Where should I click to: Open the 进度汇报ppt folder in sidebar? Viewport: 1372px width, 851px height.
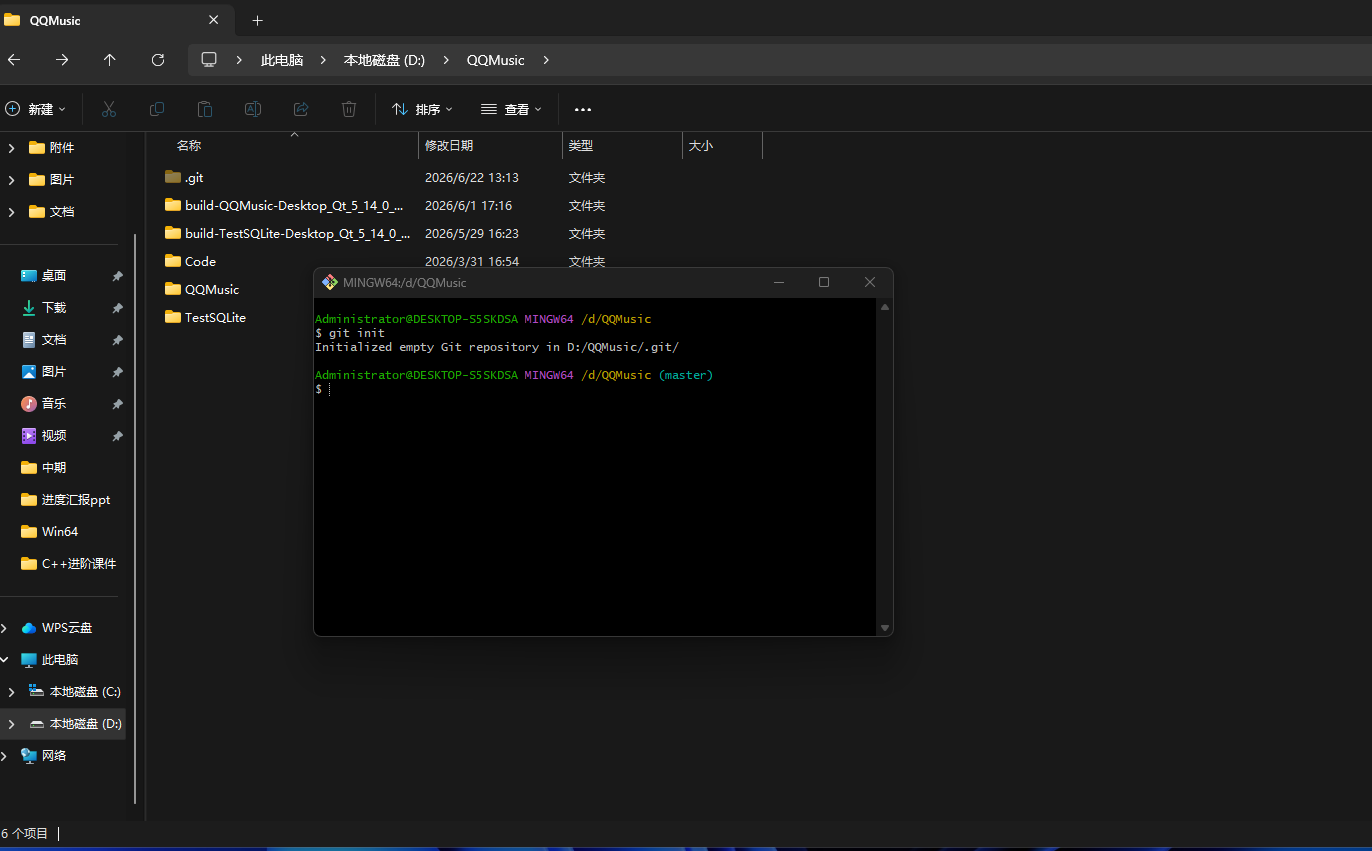[x=66, y=500]
